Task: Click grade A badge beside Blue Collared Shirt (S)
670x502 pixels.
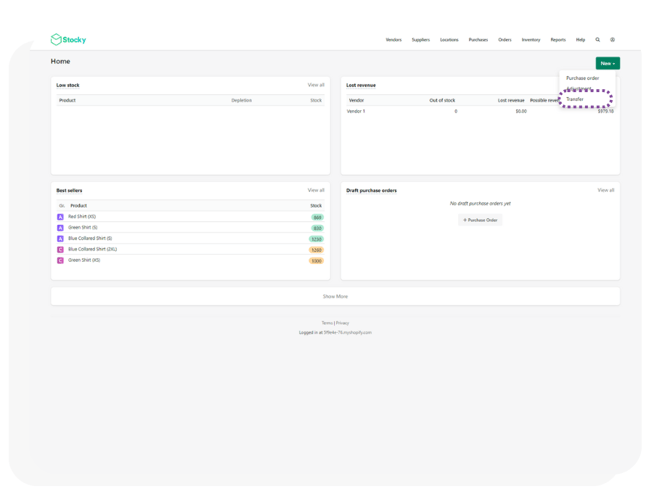Action: tap(60, 239)
